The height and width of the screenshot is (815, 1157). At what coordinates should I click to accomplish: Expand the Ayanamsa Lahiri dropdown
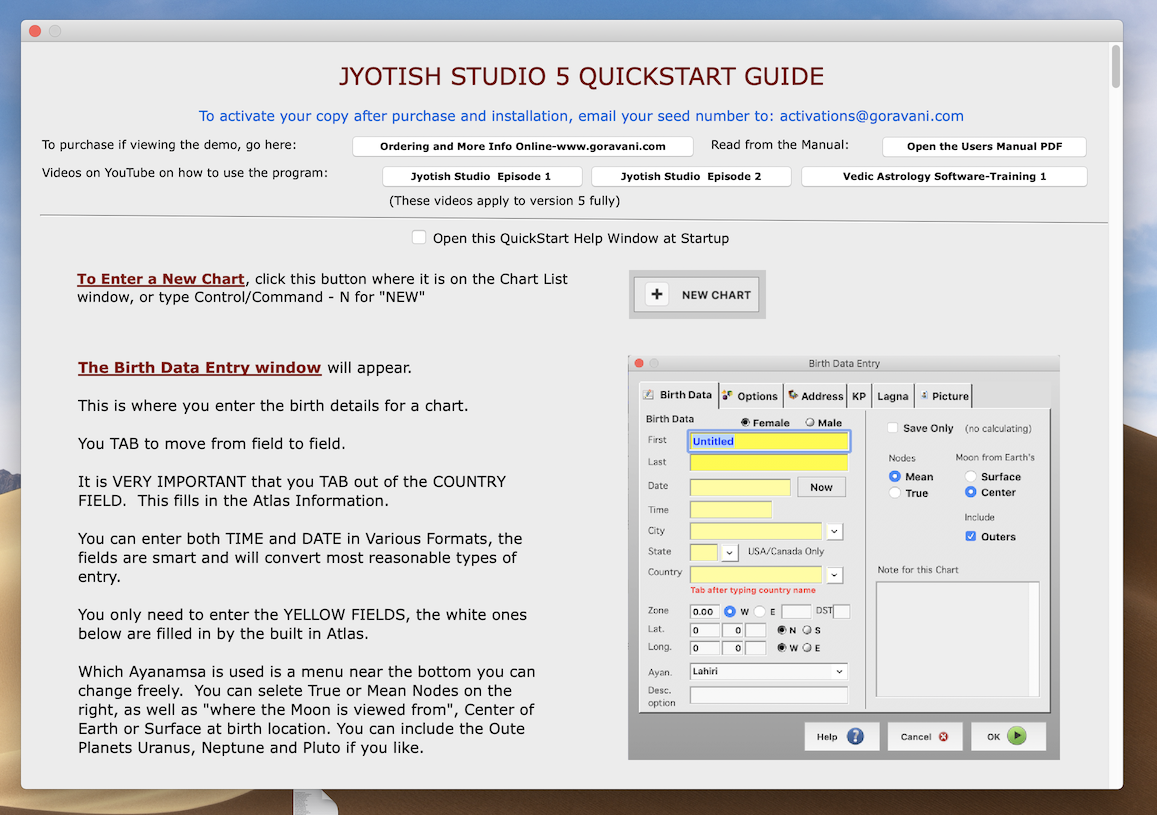point(838,672)
